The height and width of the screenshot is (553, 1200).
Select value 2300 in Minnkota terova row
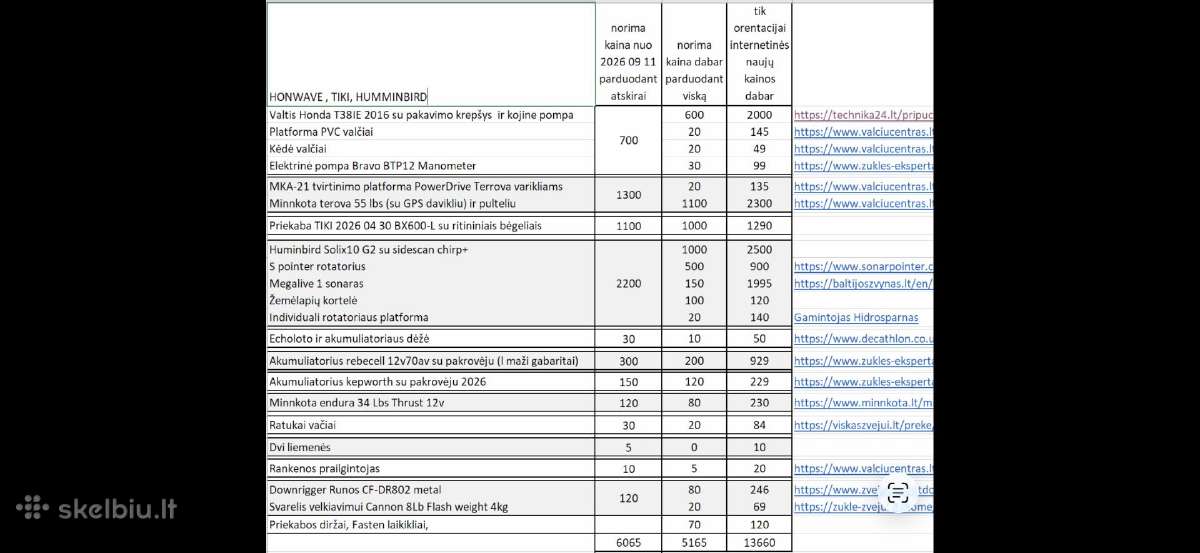tap(758, 203)
